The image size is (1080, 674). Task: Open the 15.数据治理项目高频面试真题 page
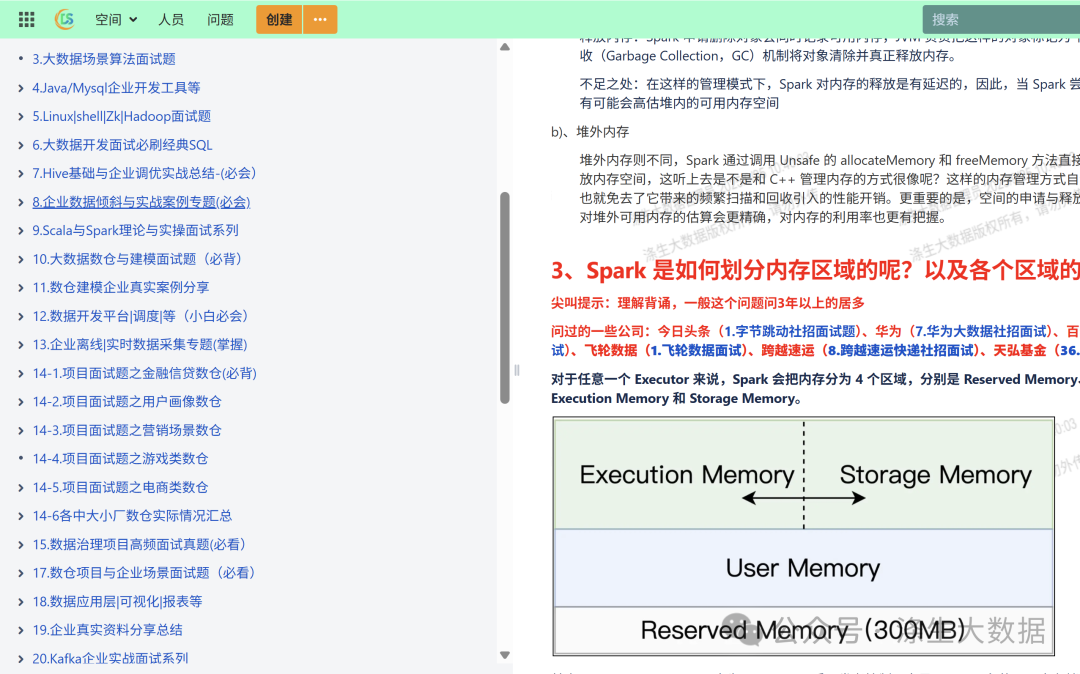[140, 544]
